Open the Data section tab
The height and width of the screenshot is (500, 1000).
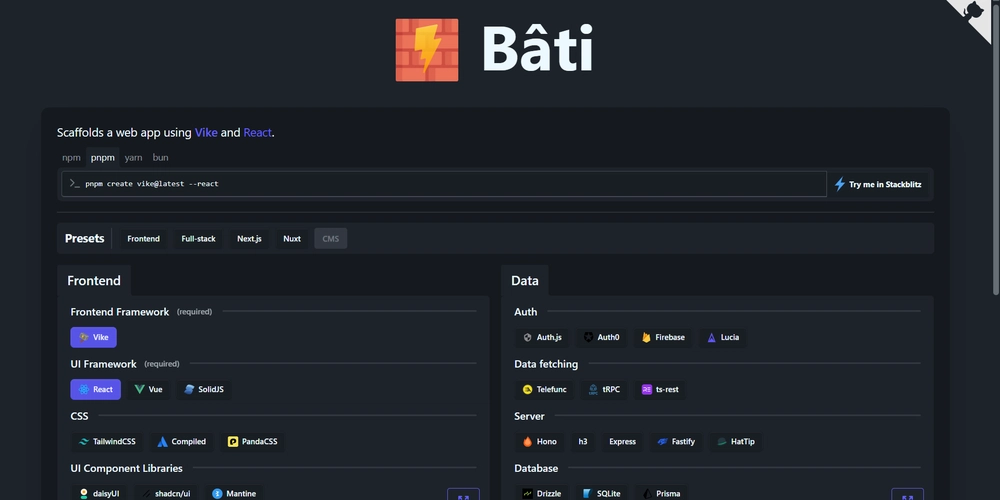524,281
